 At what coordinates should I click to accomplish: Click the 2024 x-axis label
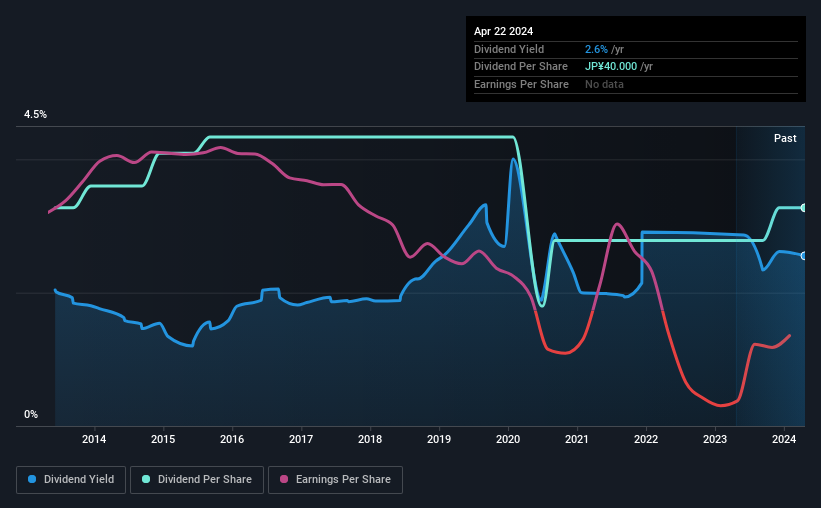[x=784, y=439]
